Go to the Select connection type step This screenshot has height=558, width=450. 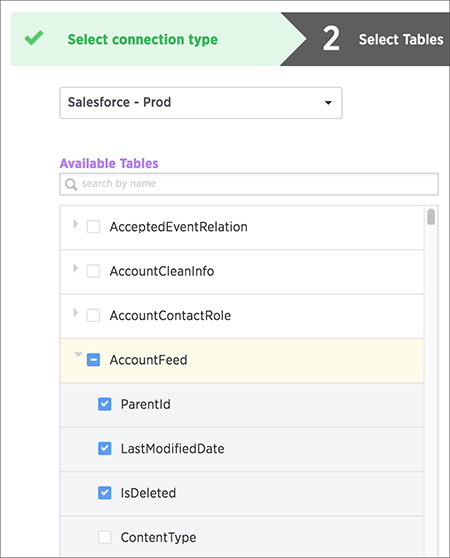(x=143, y=39)
